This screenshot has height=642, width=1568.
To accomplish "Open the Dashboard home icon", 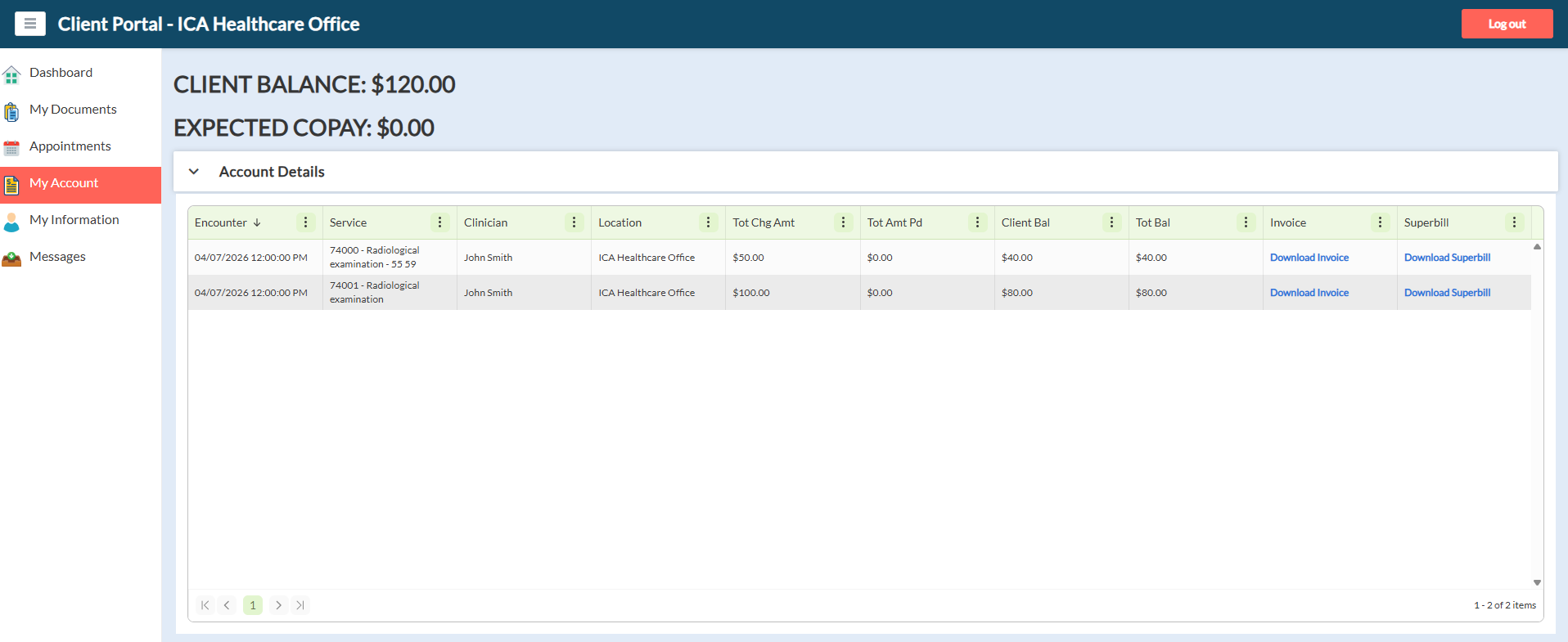I will [11, 75].
